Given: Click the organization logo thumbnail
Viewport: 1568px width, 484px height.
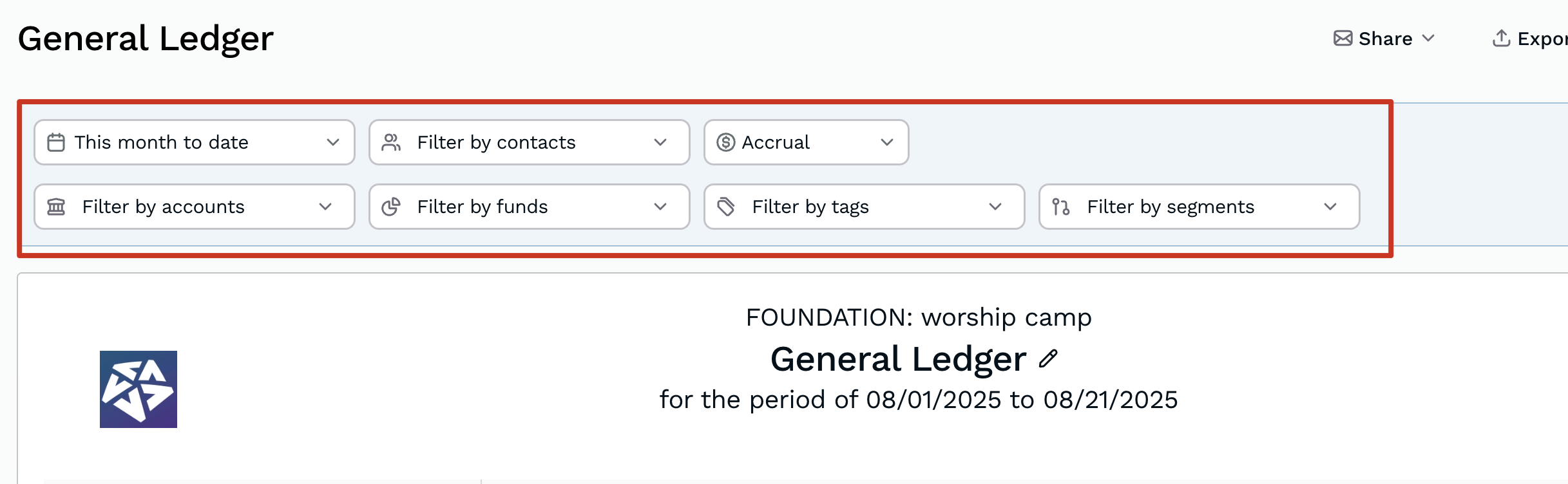Looking at the screenshot, I should (139, 389).
